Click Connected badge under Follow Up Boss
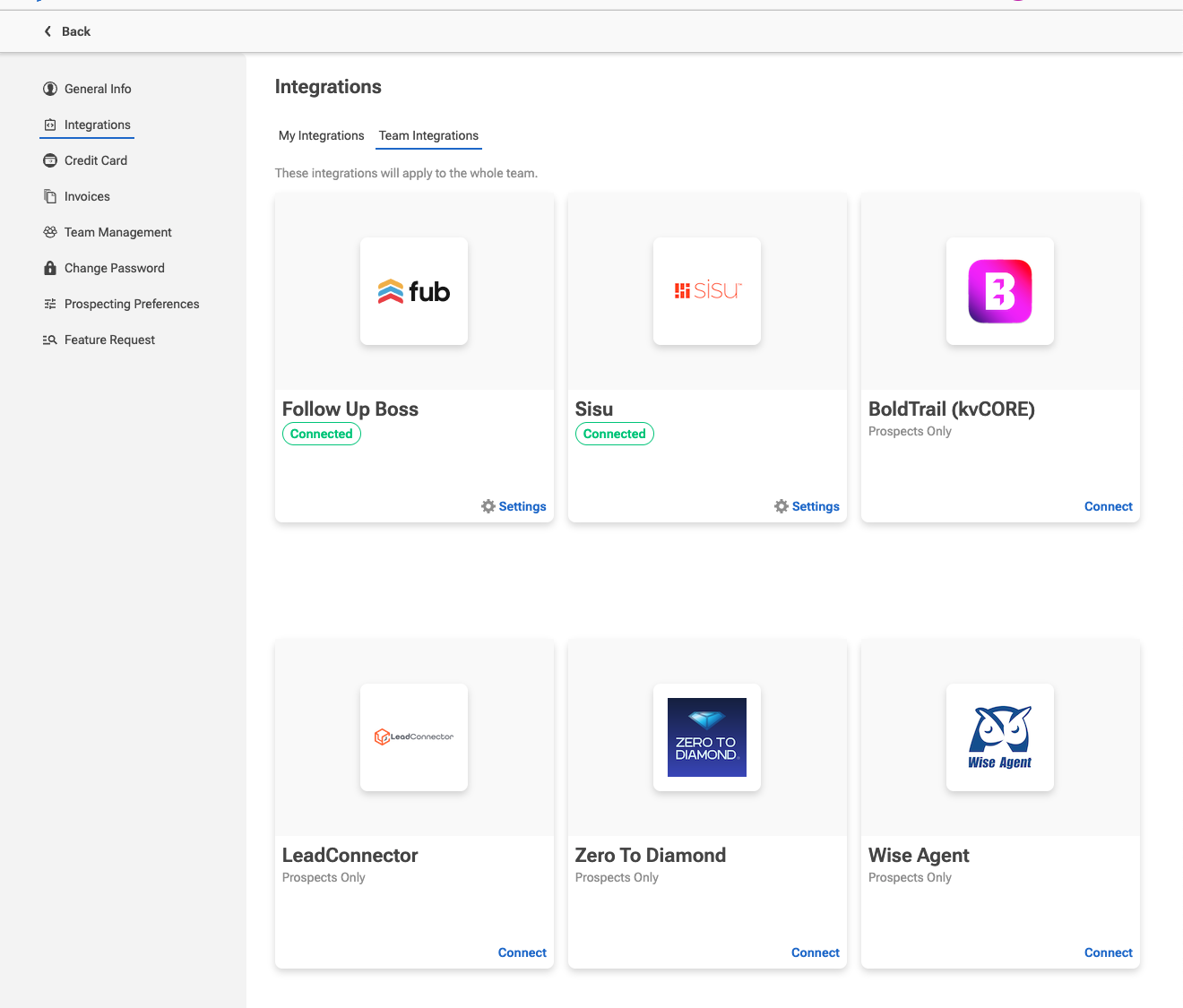This screenshot has width=1183, height=1008. tap(322, 434)
